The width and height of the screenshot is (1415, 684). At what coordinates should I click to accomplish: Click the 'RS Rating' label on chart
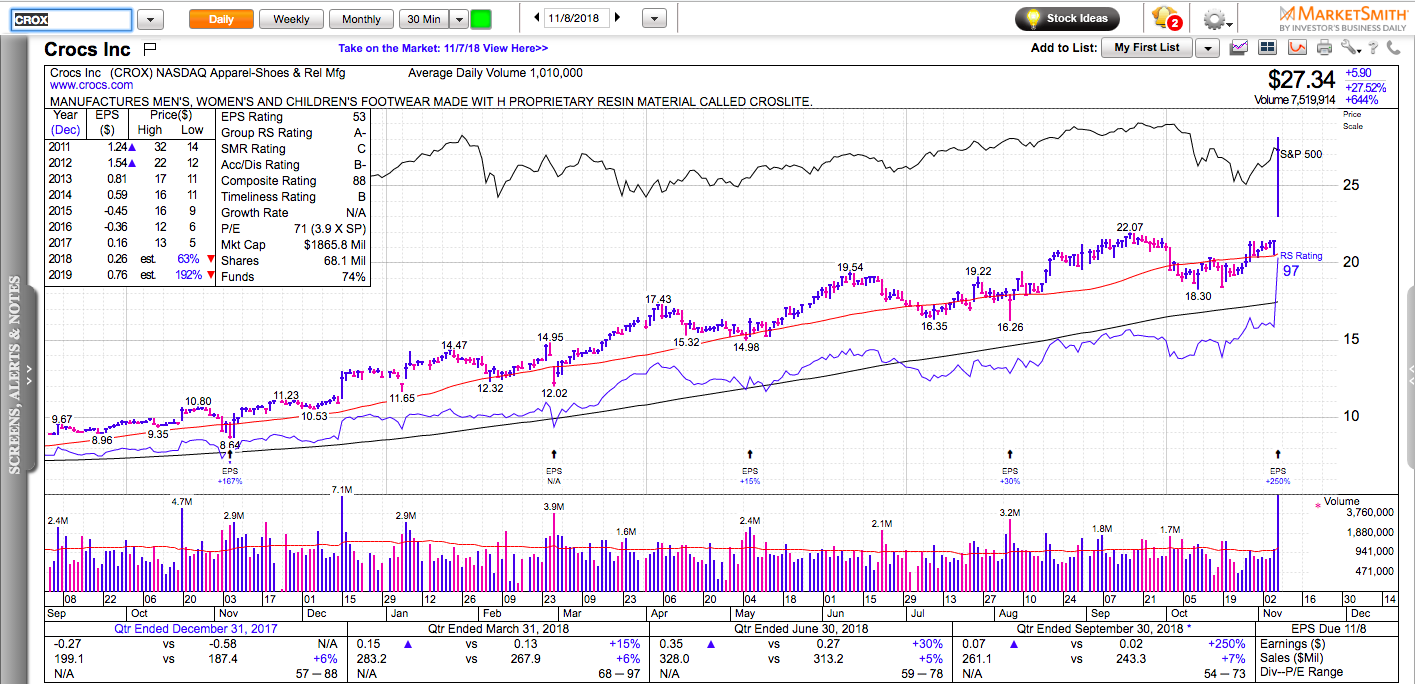pyautogui.click(x=1301, y=256)
